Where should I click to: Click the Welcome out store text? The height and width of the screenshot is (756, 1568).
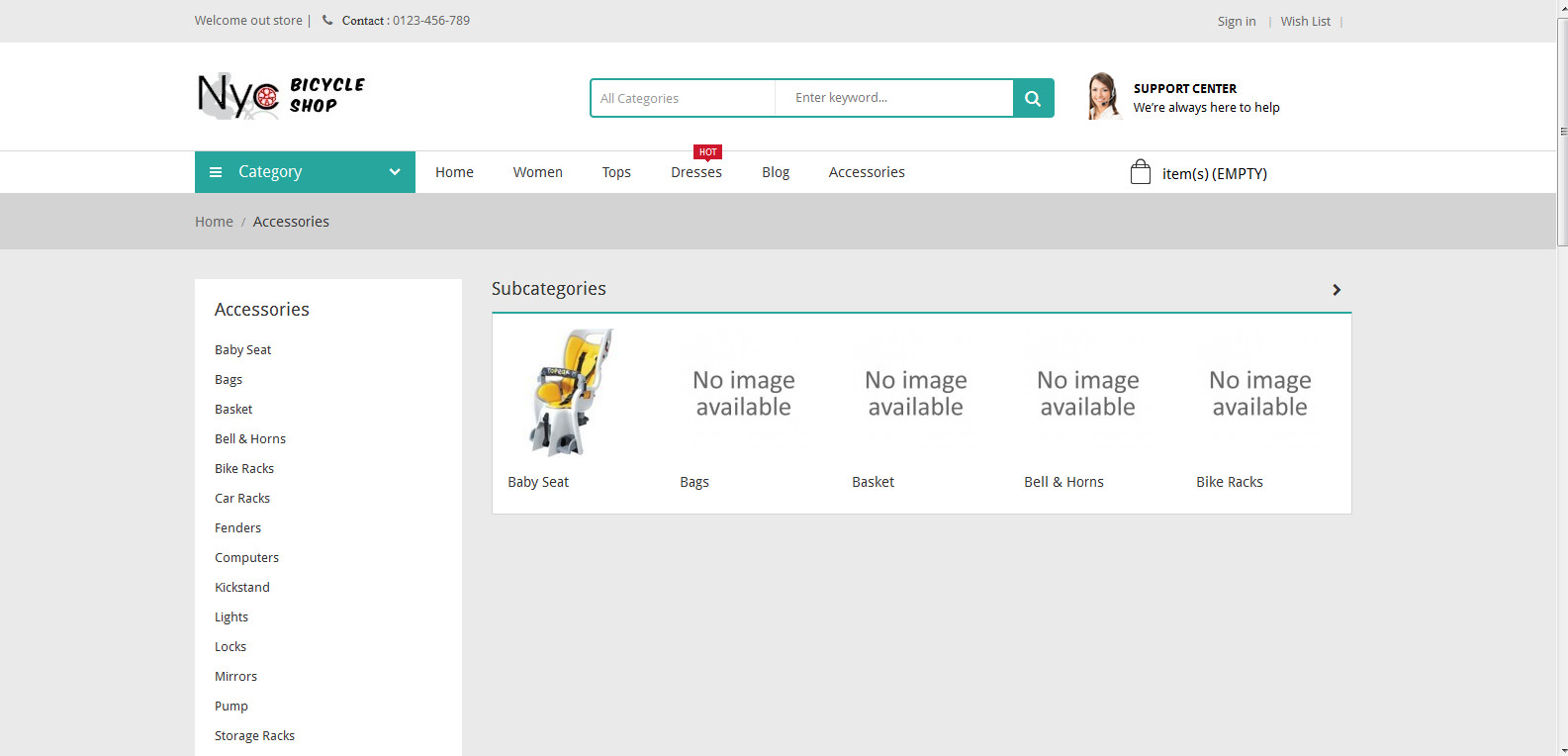[248, 20]
